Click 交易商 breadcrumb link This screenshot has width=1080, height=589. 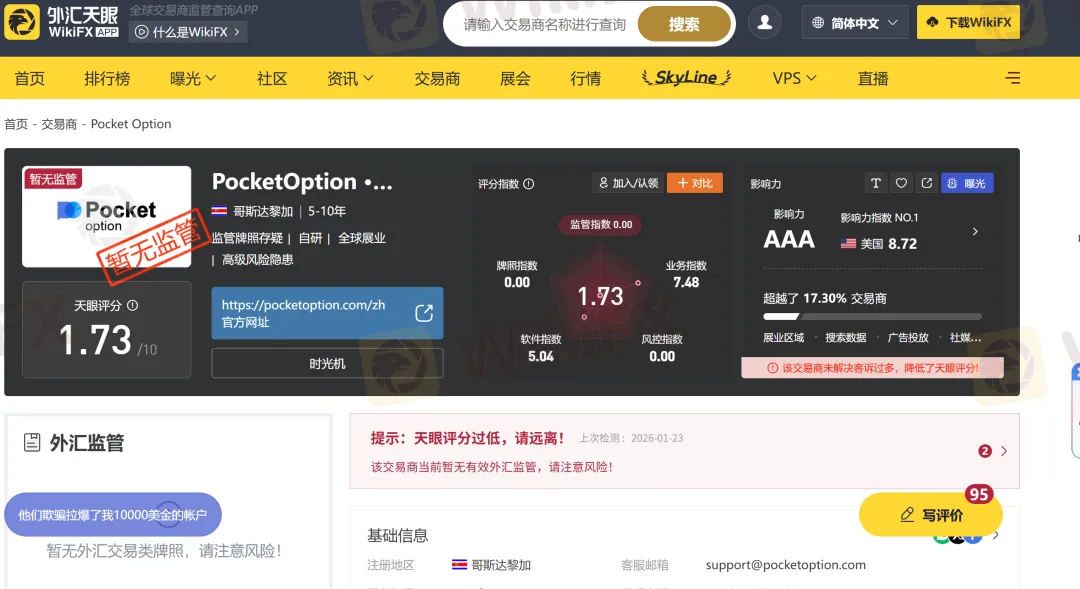pos(59,124)
